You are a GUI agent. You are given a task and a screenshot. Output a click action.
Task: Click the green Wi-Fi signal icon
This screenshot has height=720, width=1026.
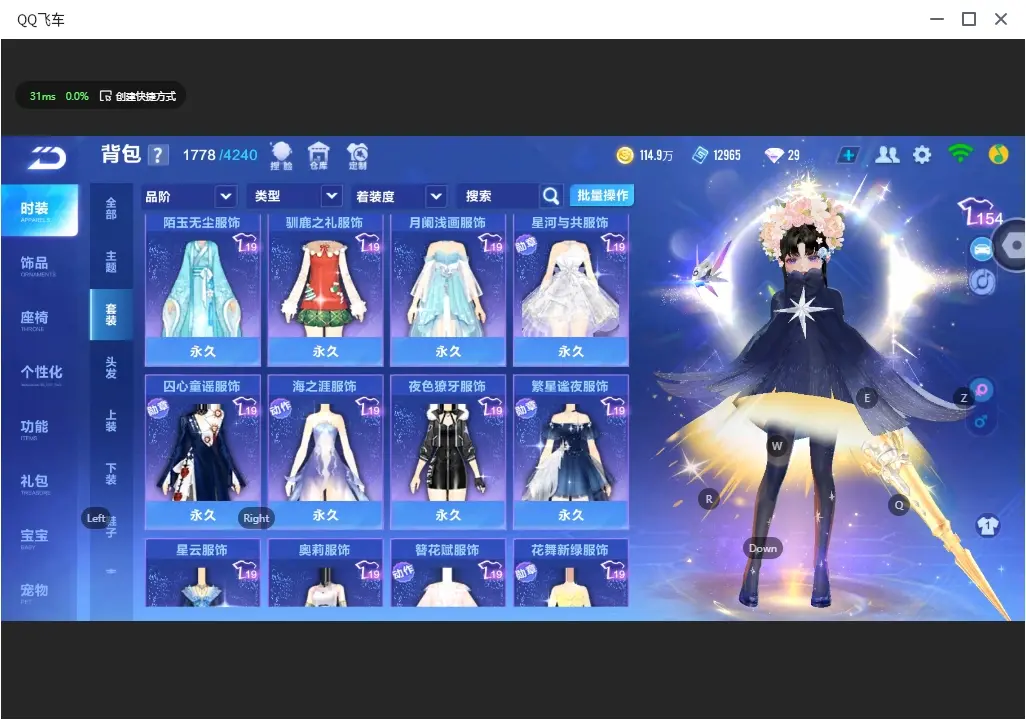pos(960,154)
